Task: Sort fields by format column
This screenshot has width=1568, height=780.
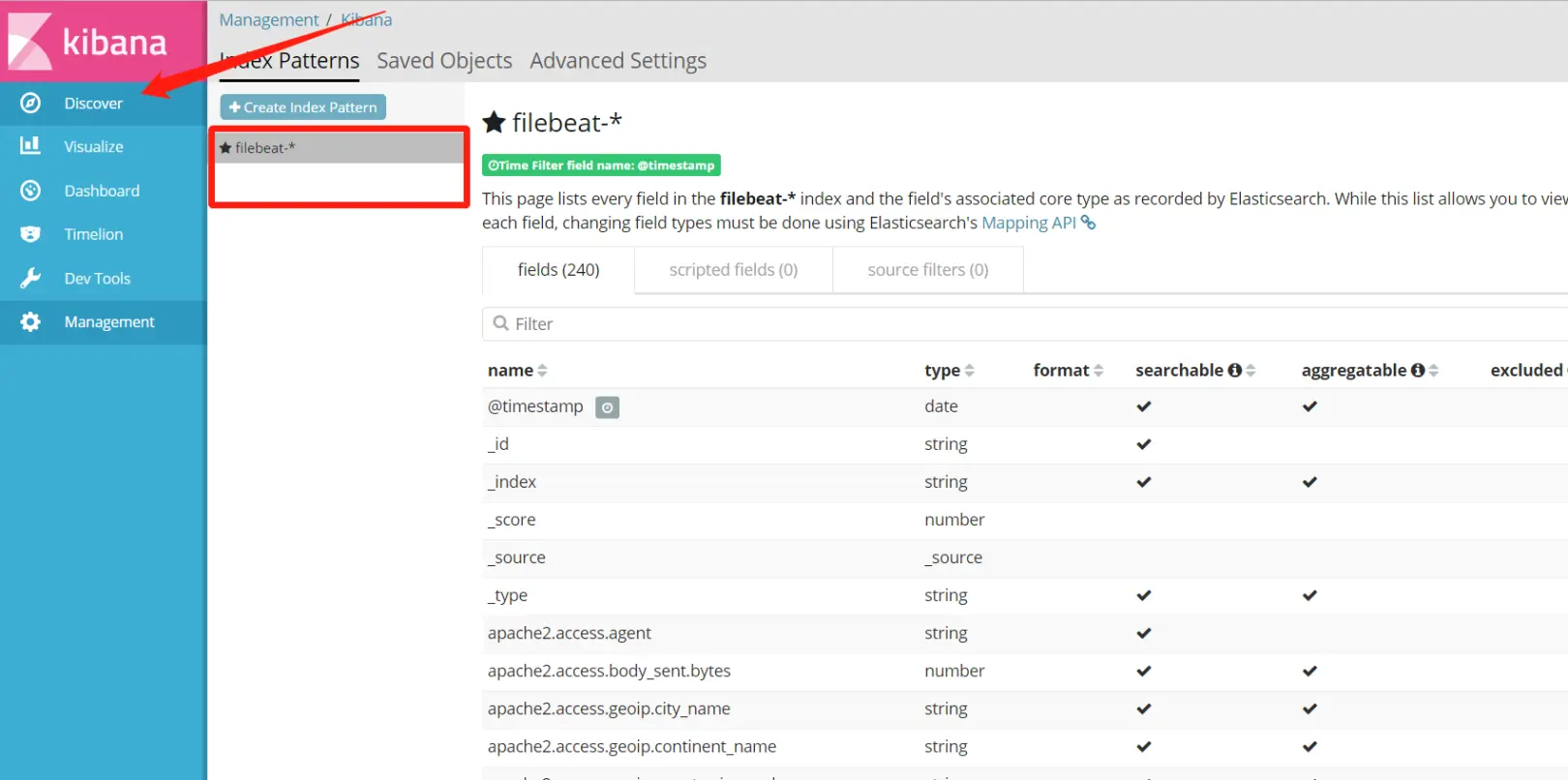Action: point(1068,371)
